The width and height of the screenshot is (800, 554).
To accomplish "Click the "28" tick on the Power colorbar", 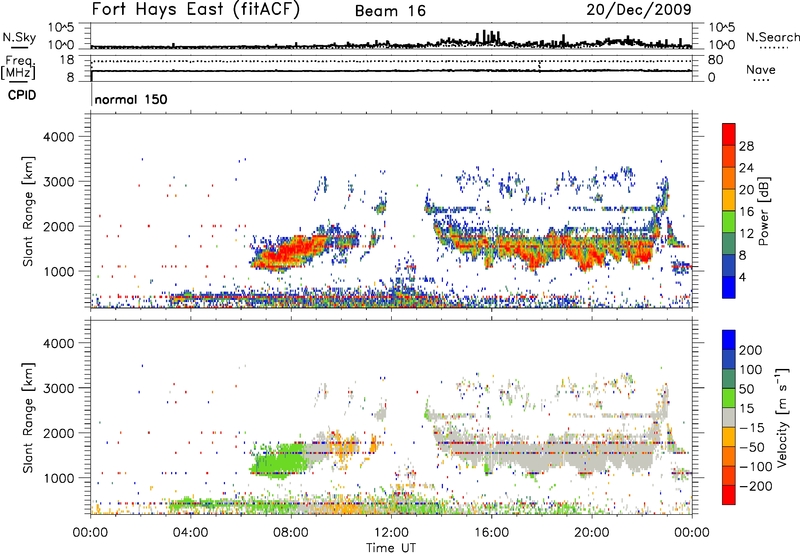I will coord(746,146).
